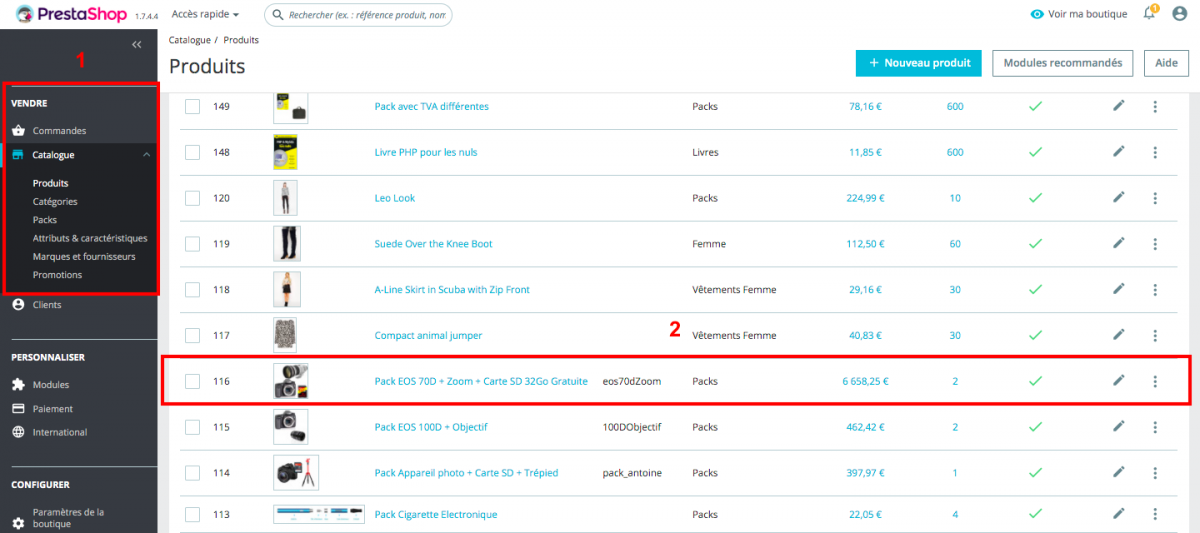Open the Accès rapide dropdown
This screenshot has height=533, width=1200.
coord(205,15)
